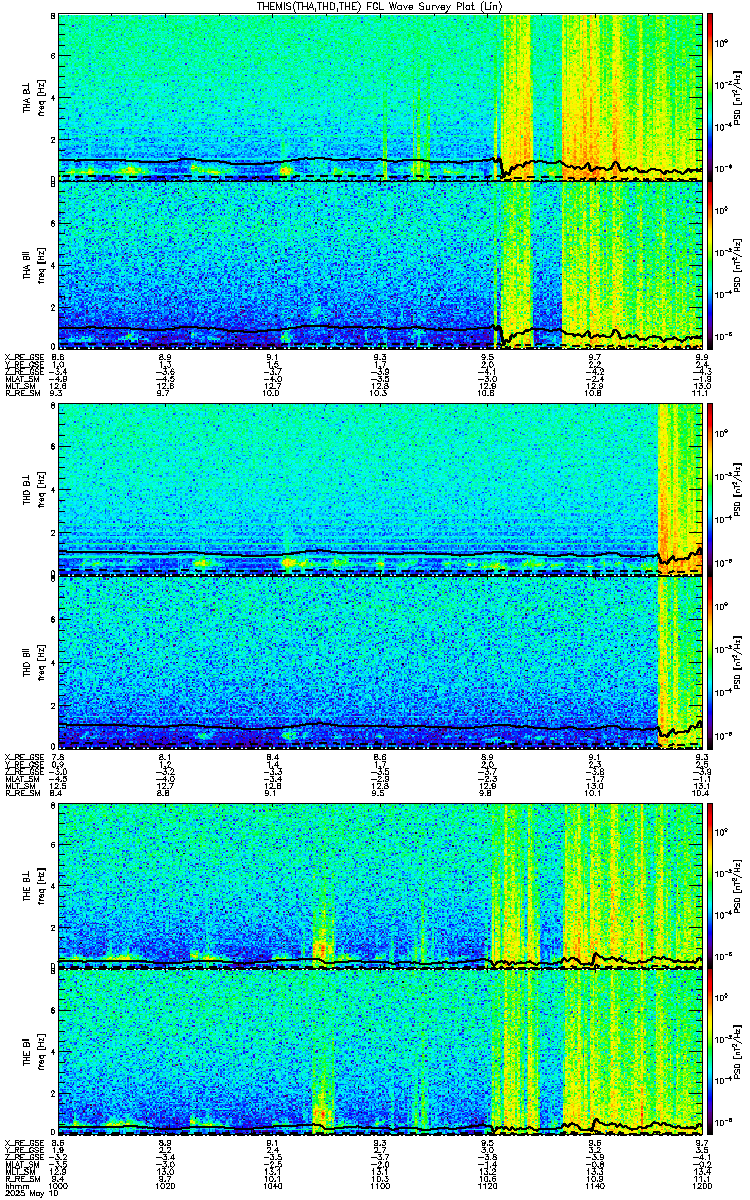Click the X_RE_GSE row label under THA panels
This screenshot has height=1200, width=750.
22,357
